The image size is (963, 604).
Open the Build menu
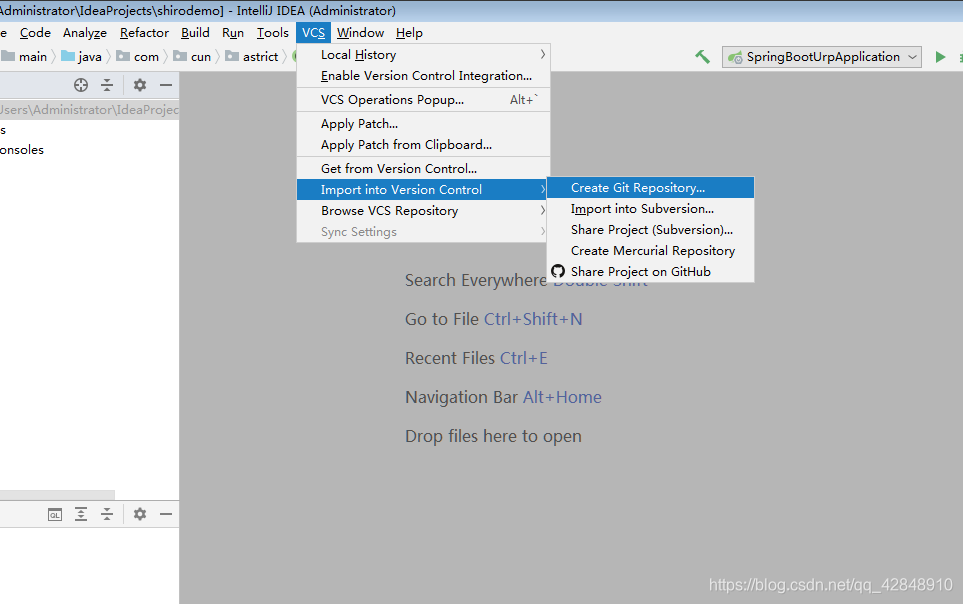(x=195, y=33)
